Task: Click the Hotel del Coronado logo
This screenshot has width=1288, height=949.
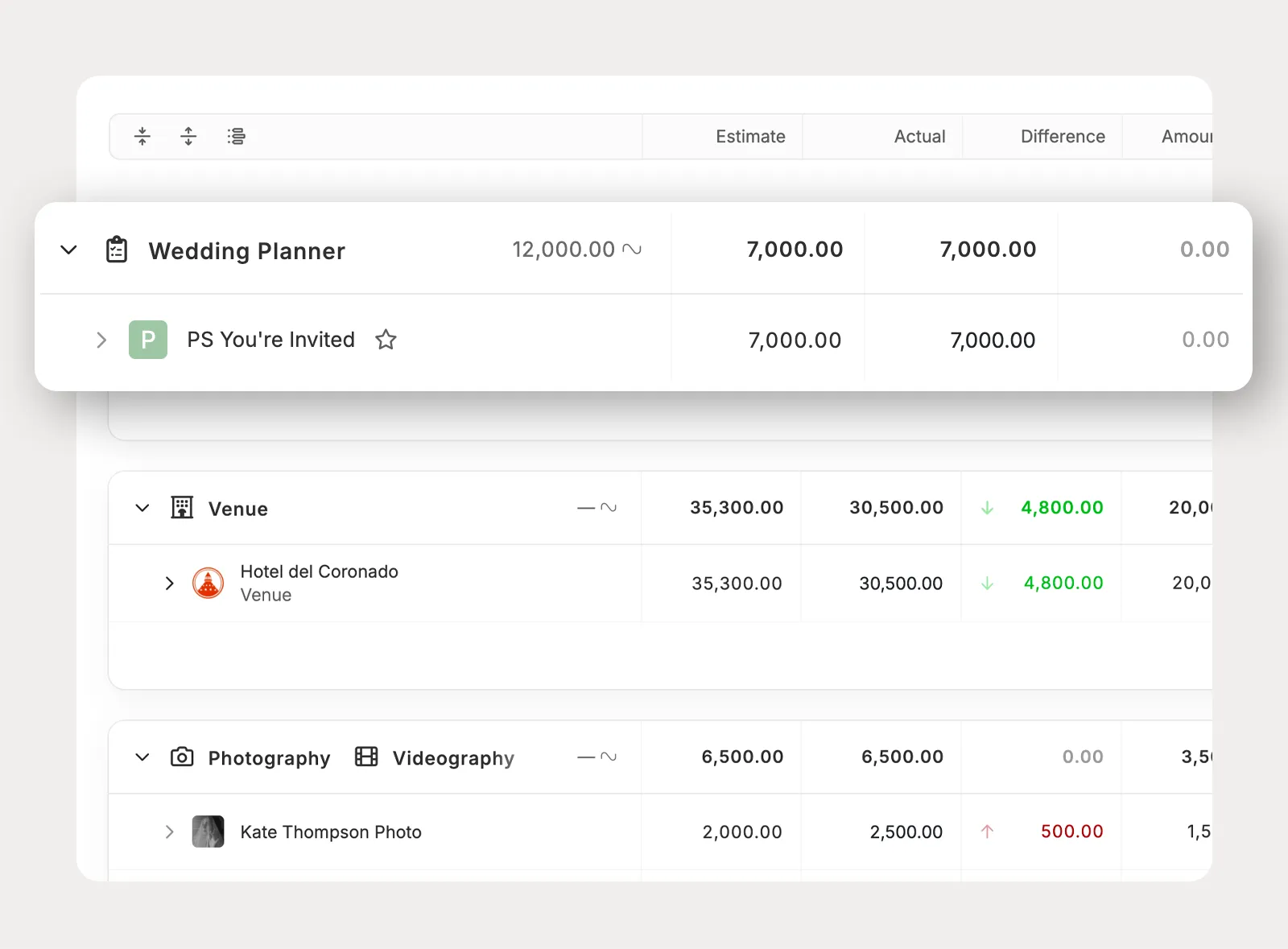Action: (208, 583)
